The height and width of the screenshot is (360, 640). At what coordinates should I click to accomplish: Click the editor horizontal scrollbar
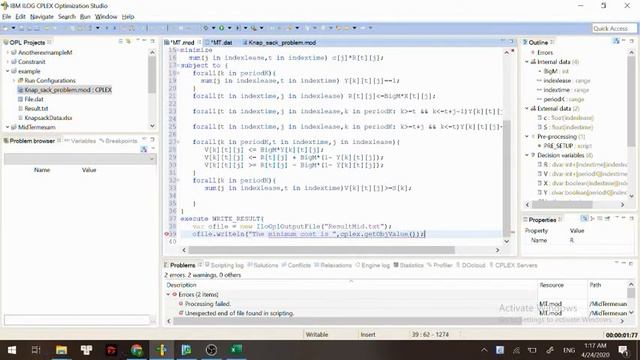321,250
